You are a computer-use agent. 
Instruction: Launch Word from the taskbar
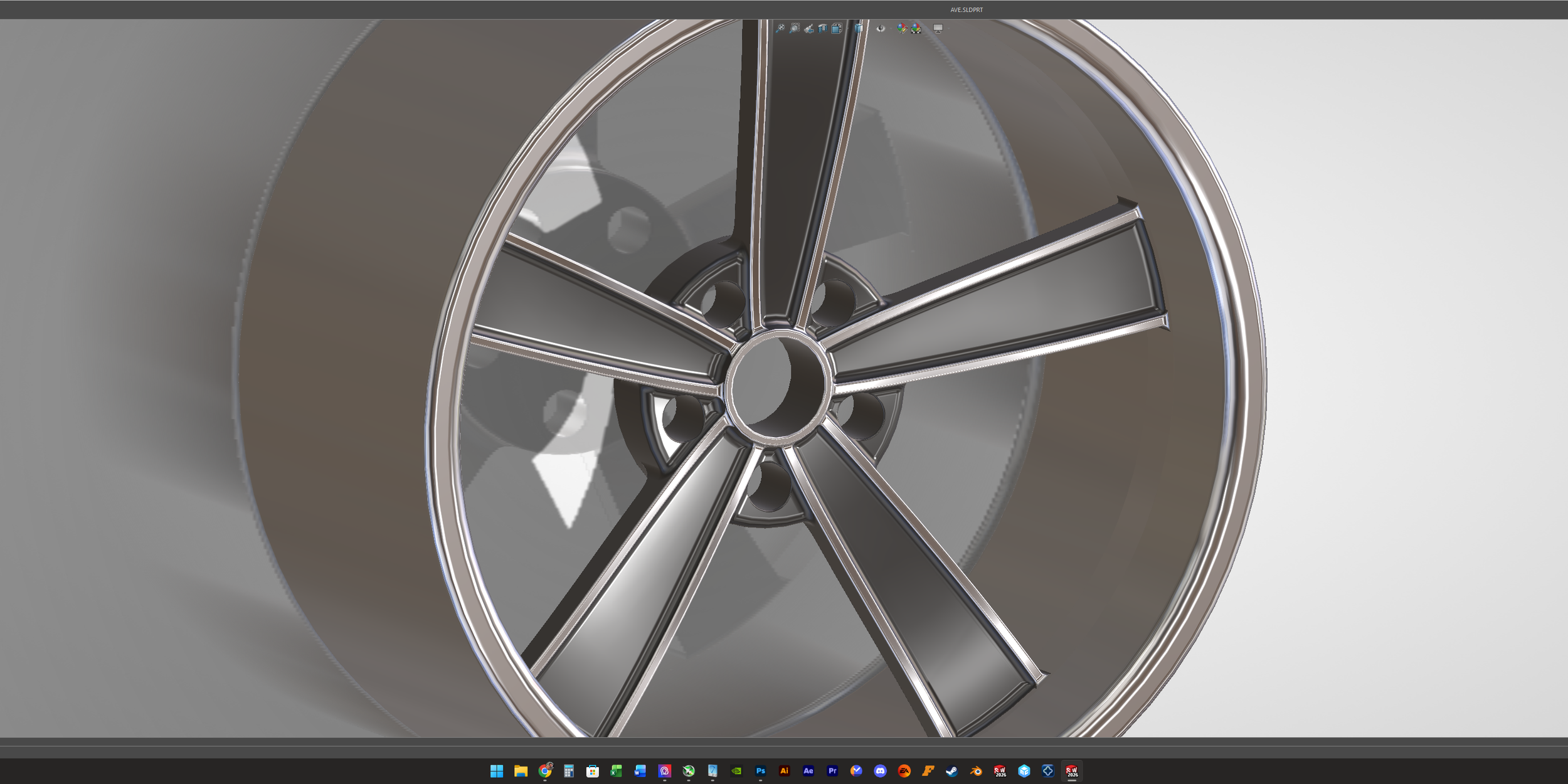click(640, 771)
